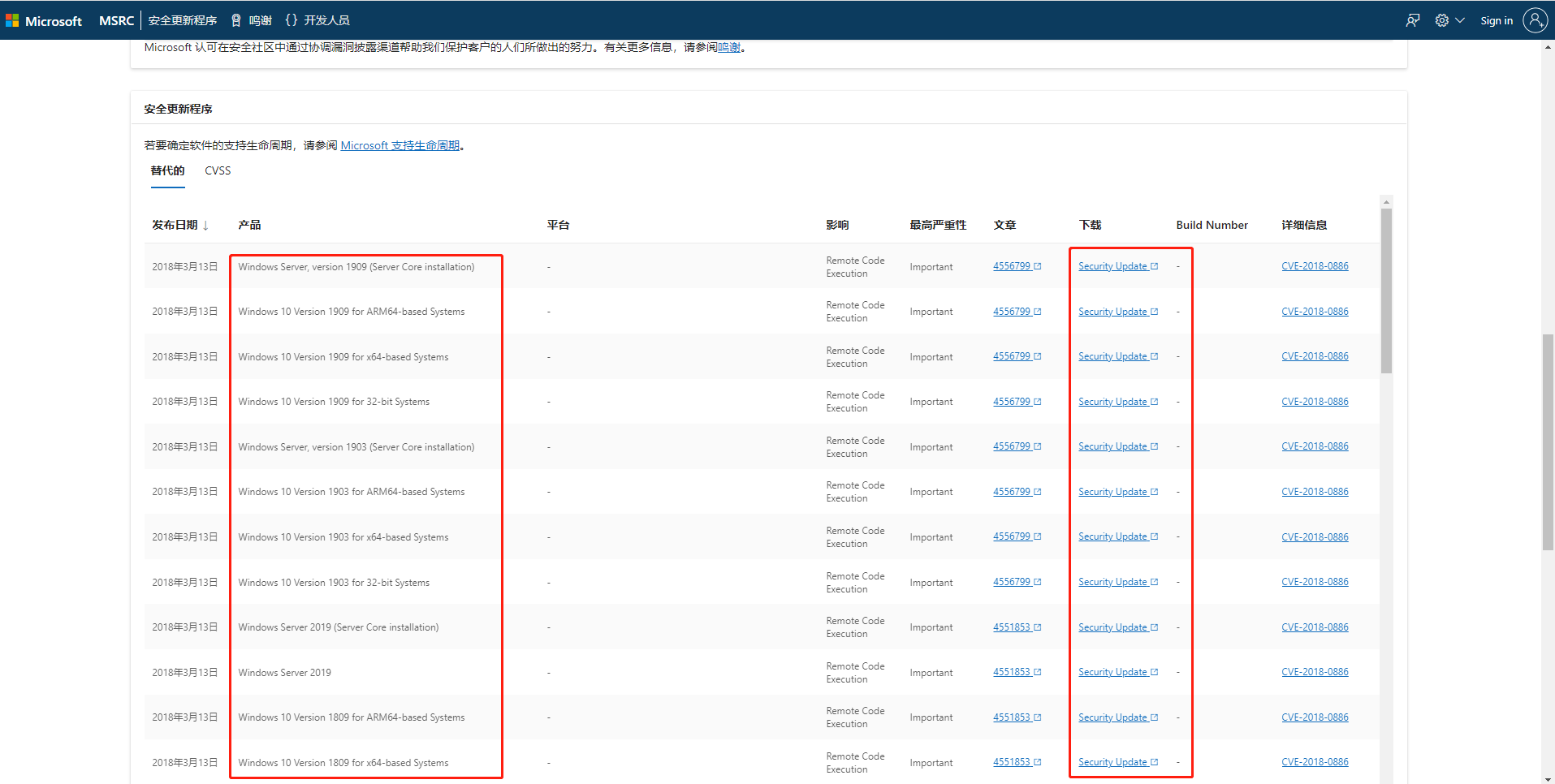The image size is (1555, 784).
Task: Click the 最高严重性 column header
Action: pos(938,226)
